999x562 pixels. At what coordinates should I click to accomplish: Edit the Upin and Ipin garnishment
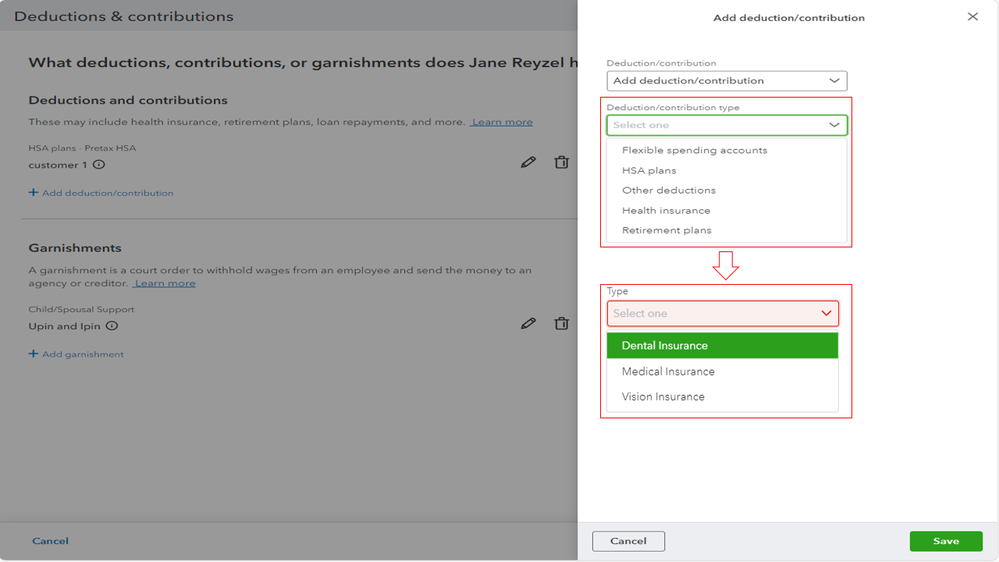(528, 323)
